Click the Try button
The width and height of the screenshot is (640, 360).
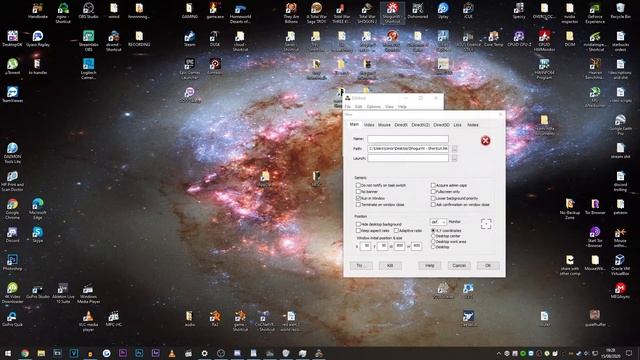(x=360, y=266)
